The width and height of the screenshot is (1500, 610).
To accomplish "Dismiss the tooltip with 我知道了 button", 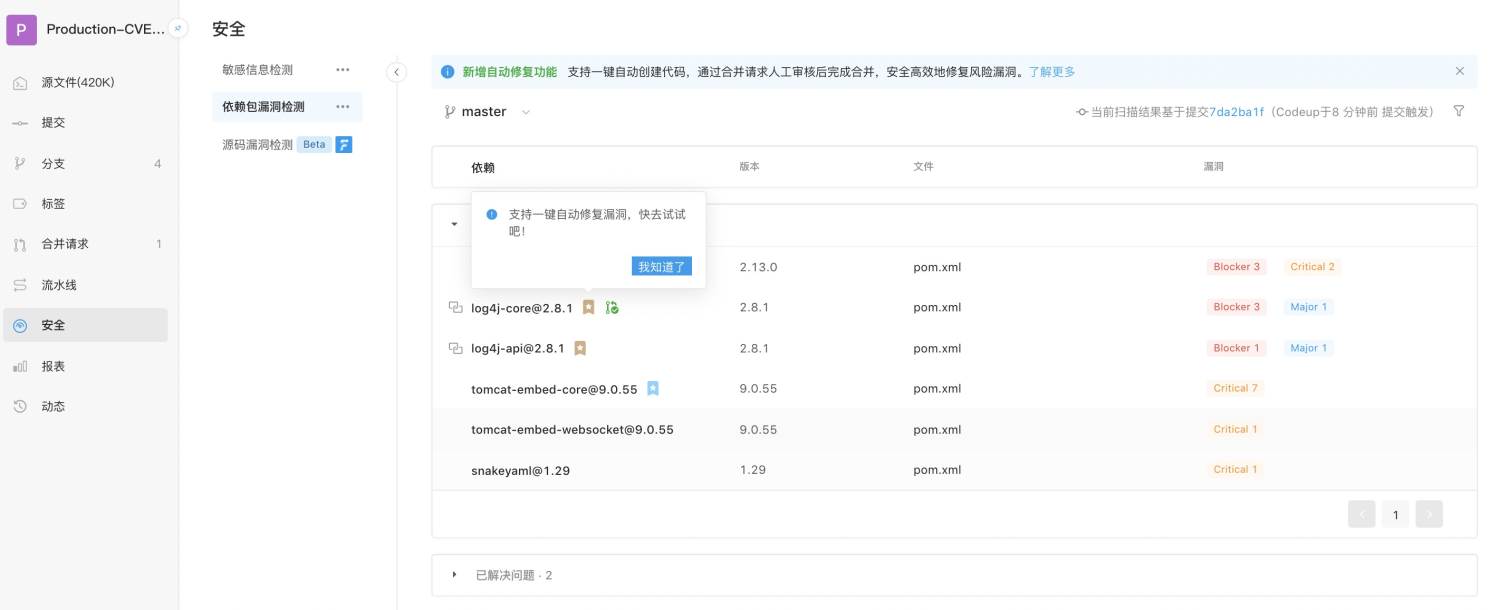I will (661, 266).
